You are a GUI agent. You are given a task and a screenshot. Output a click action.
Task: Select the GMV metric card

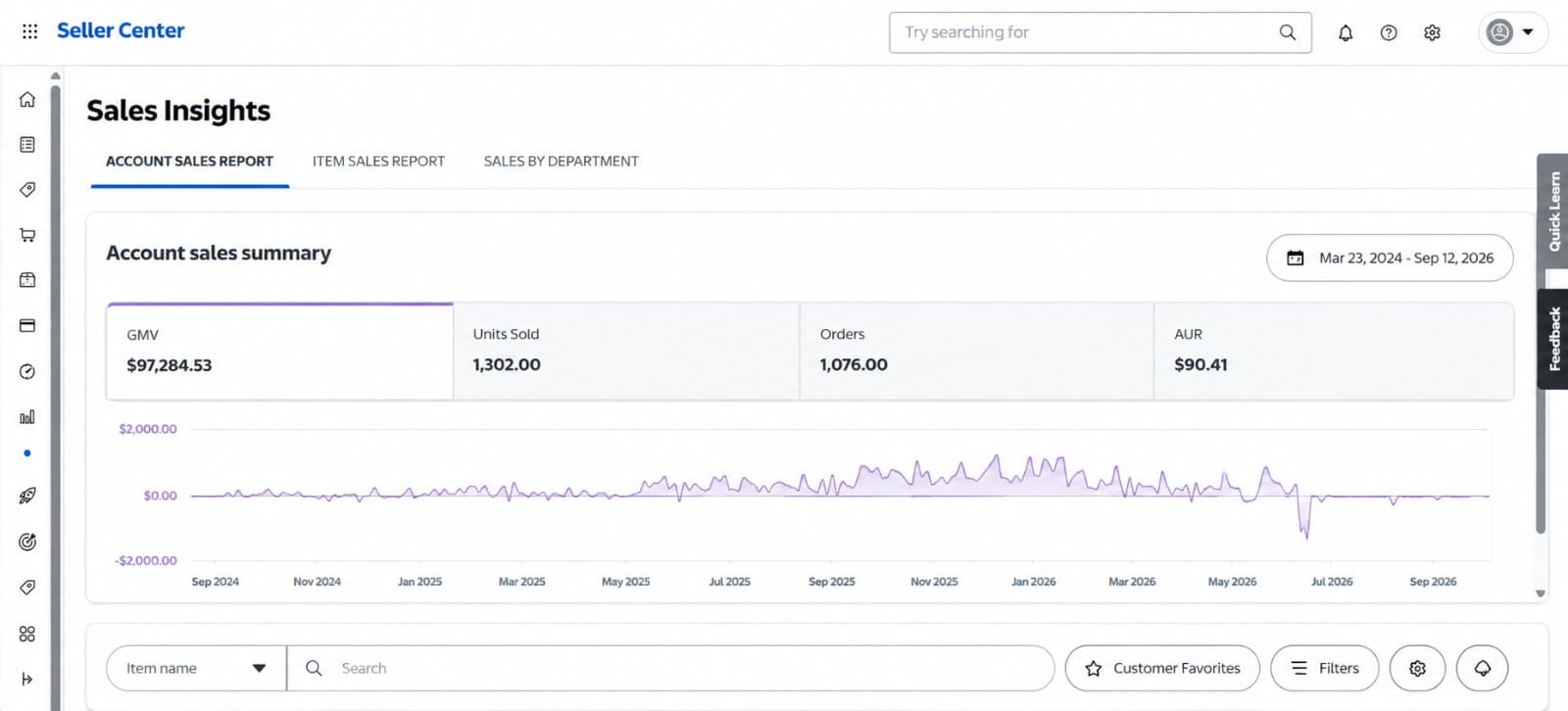[279, 351]
